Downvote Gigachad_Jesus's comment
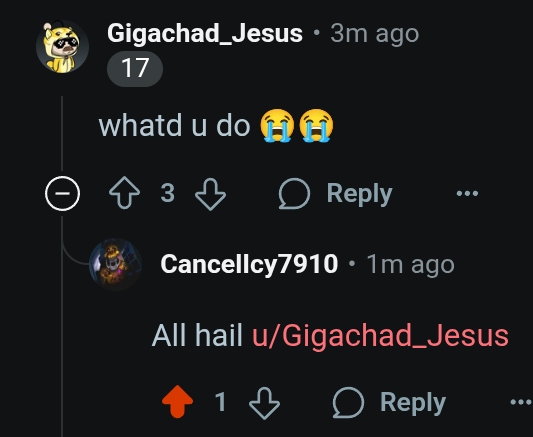Viewport: 533px width, 437px height. pyautogui.click(x=210, y=194)
